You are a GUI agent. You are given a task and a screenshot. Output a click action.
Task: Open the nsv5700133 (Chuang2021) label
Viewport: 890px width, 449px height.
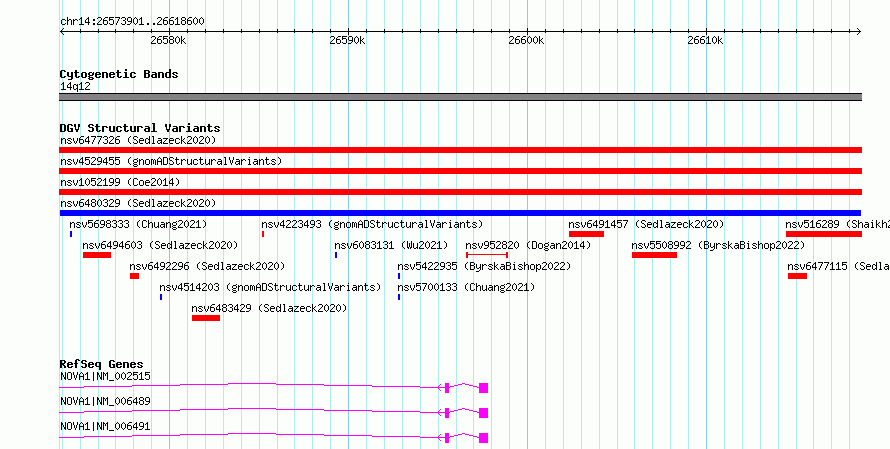pyautogui.click(x=466, y=287)
